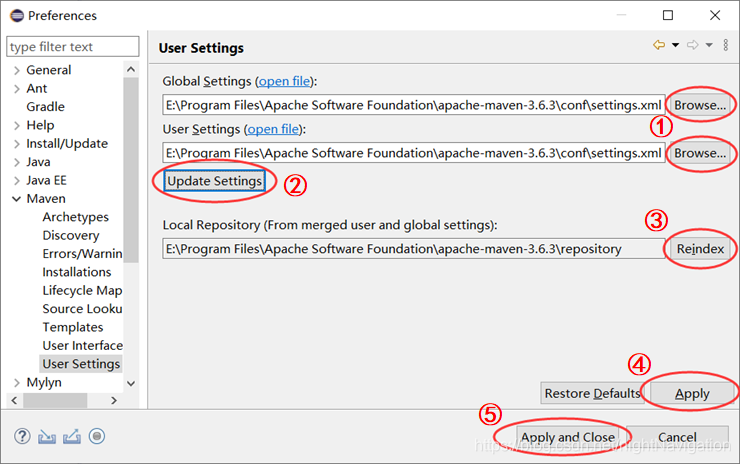Click the Apply button
Viewport: 740px width, 464px height.
click(x=692, y=393)
